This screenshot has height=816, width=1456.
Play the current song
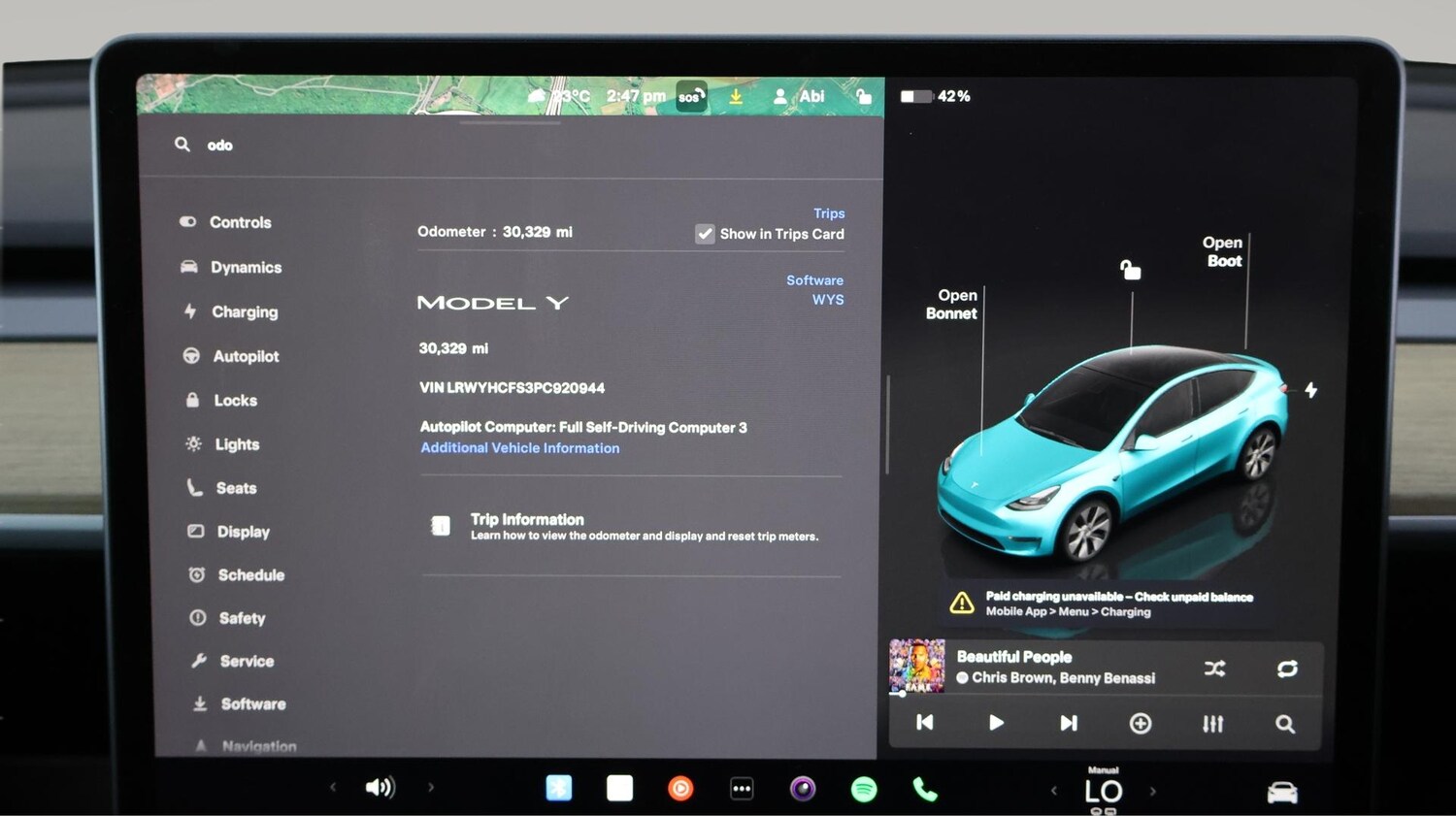(x=996, y=723)
